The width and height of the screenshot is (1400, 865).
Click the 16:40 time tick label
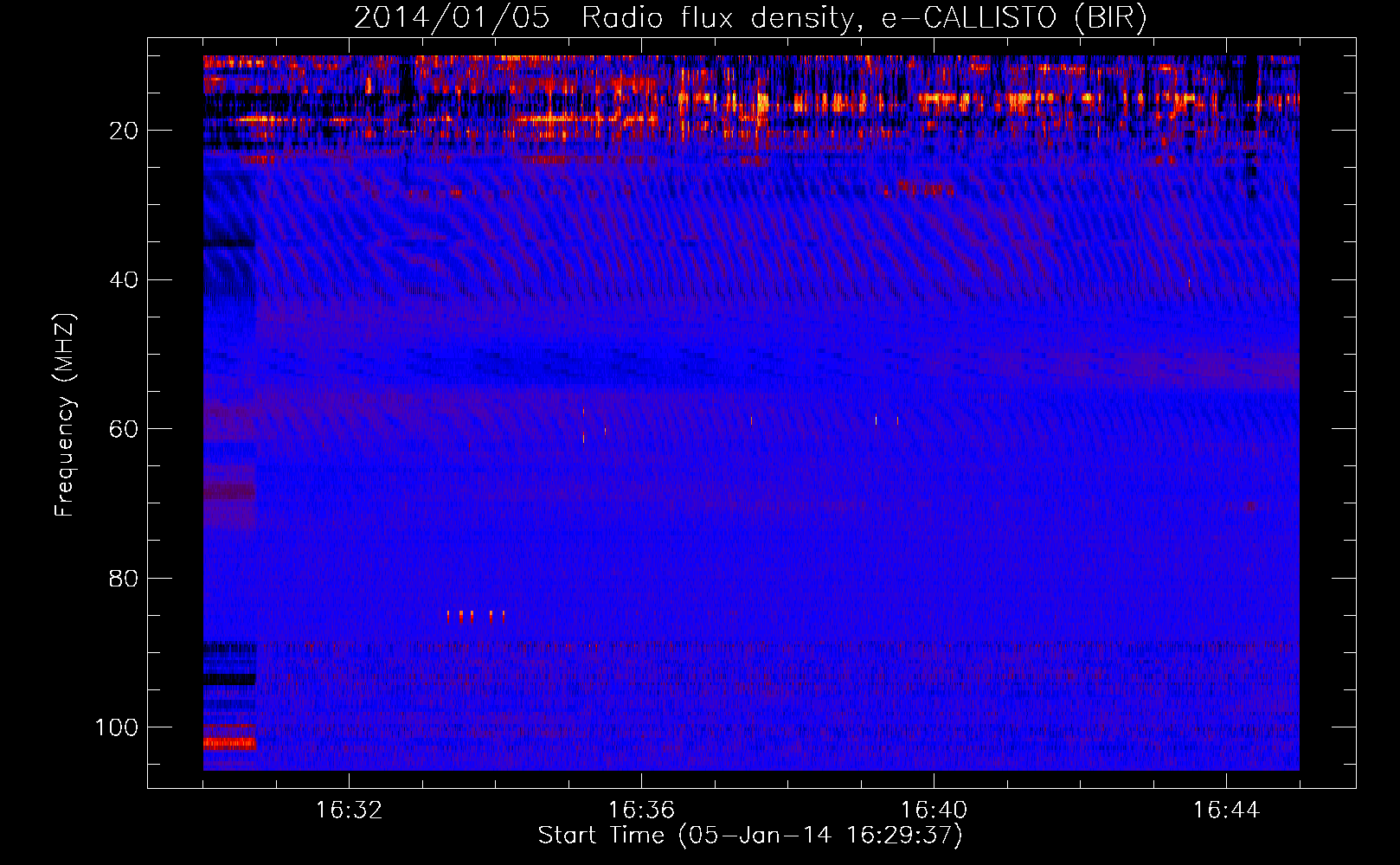point(934,811)
